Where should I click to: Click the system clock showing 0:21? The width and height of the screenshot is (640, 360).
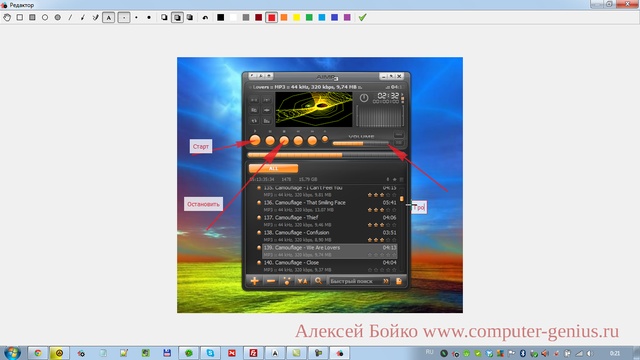(615, 353)
